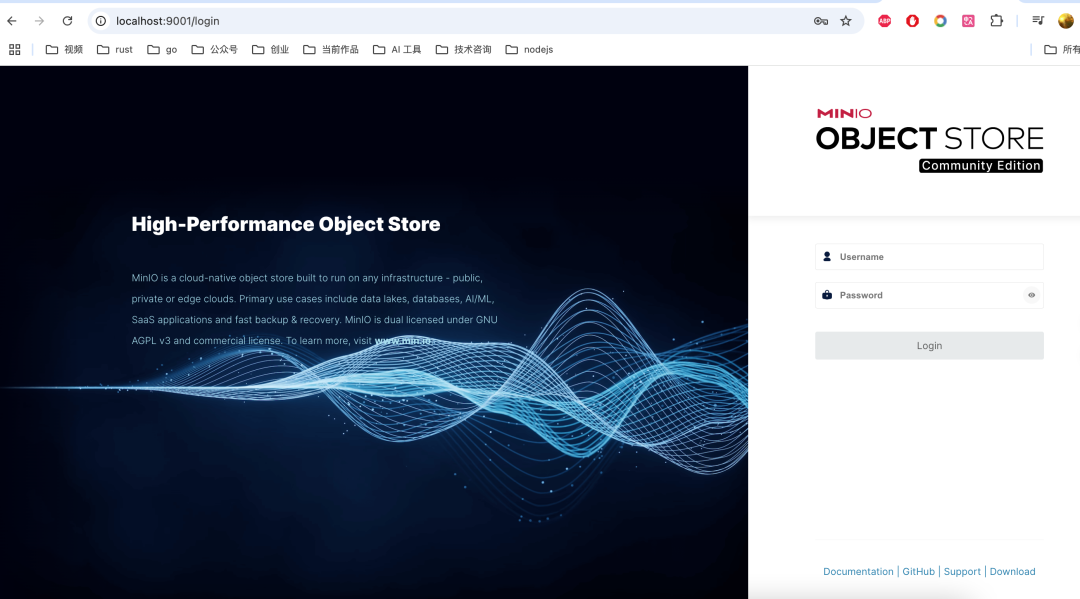Toggle password visibility eye icon
The height and width of the screenshot is (599, 1080).
coord(1031,295)
